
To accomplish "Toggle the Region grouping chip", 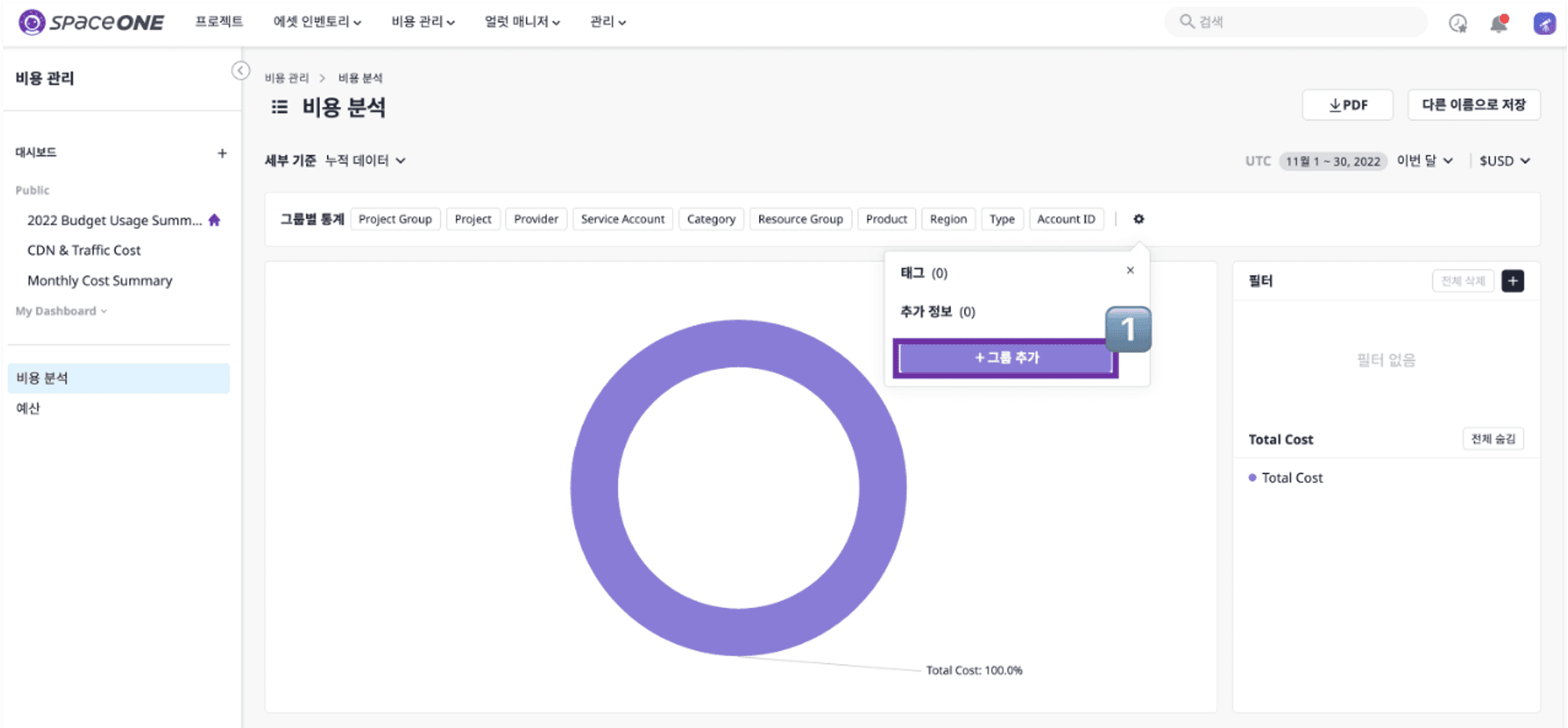I will coord(949,219).
